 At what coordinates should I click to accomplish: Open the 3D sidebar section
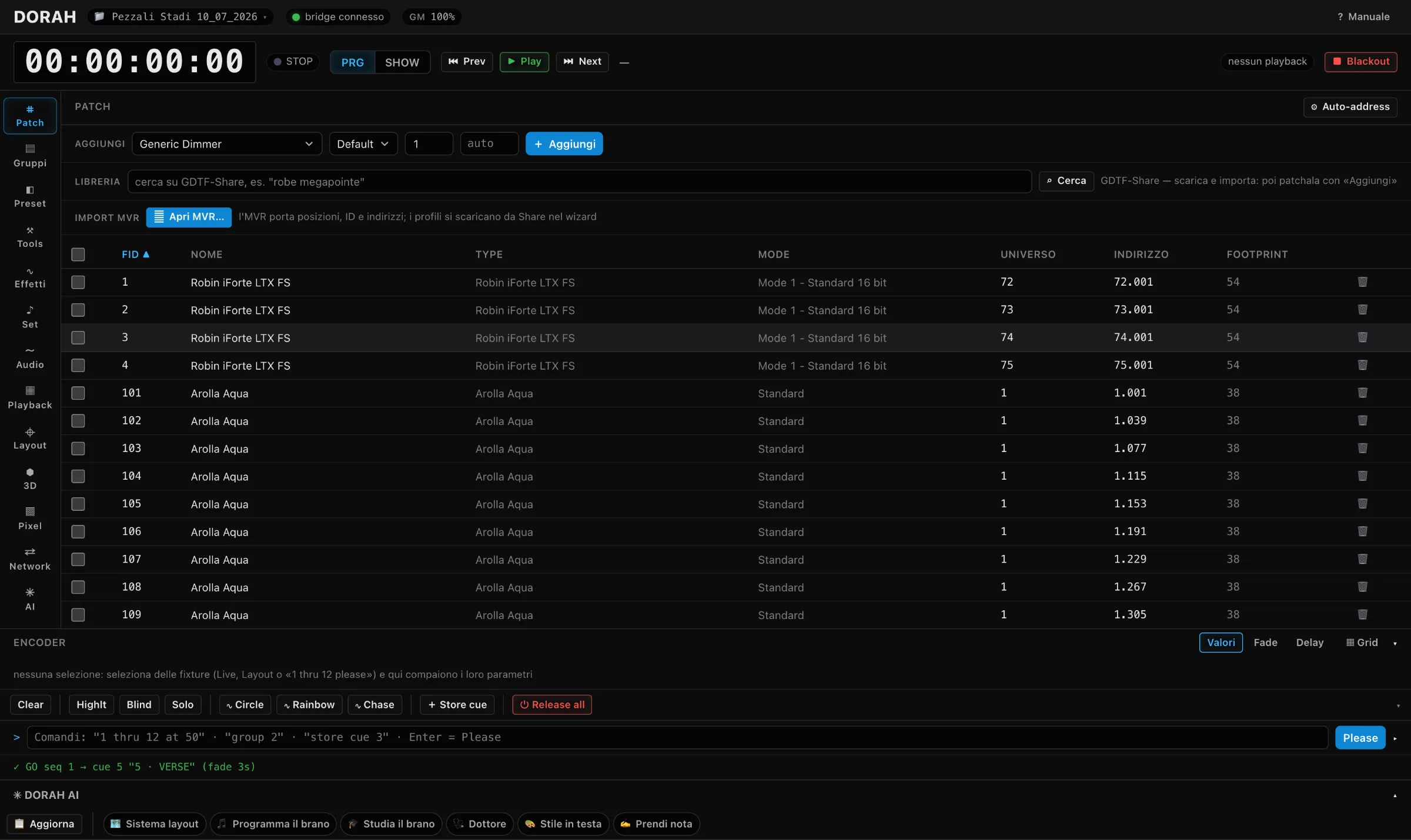tap(30, 479)
